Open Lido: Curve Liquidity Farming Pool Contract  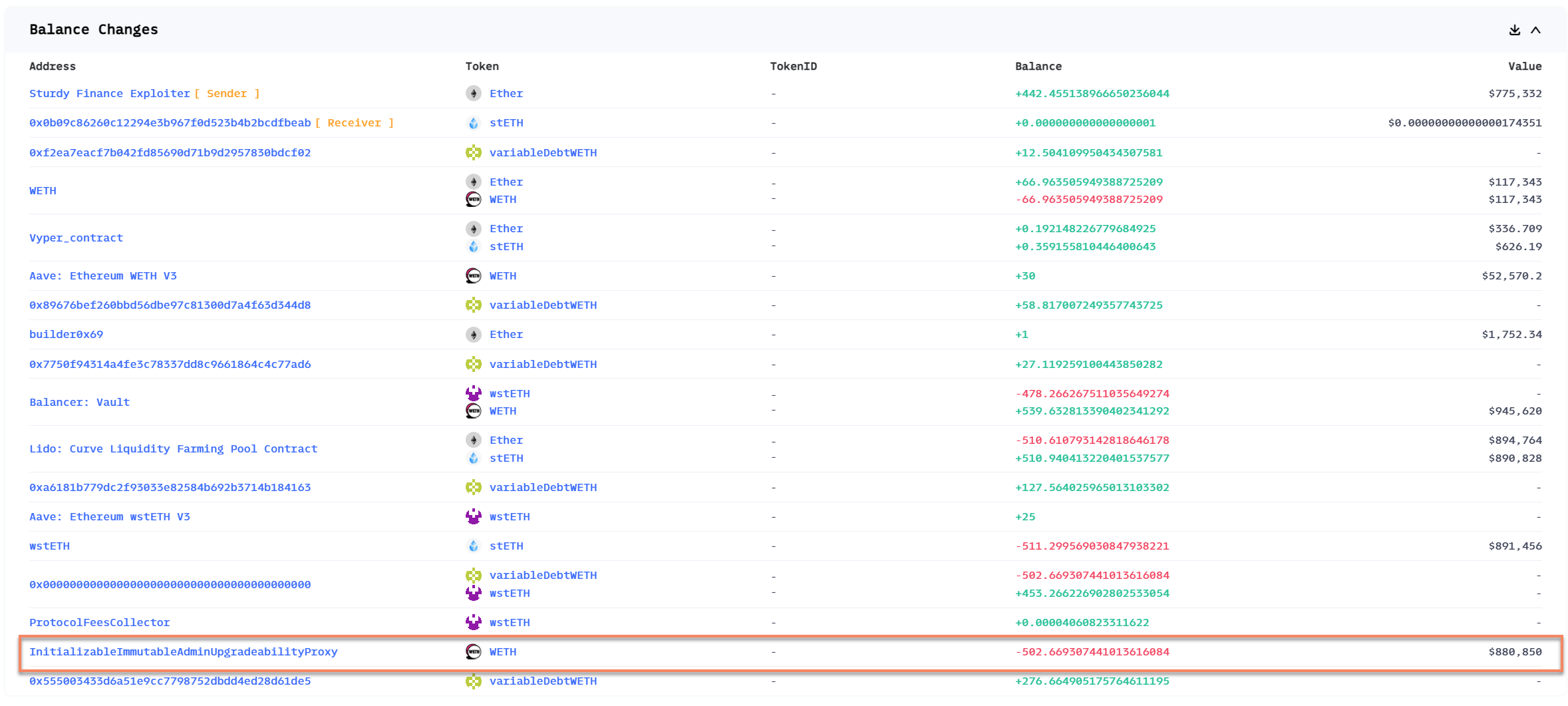coord(173,448)
